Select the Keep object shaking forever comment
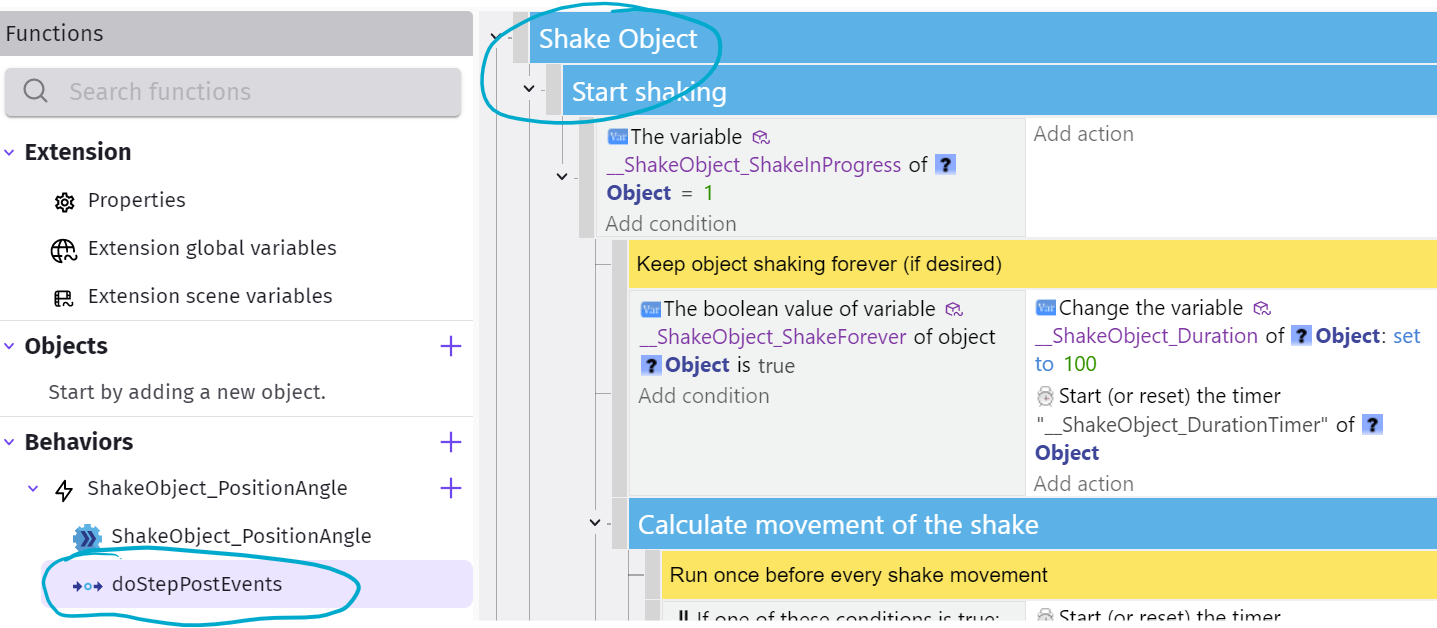The image size is (1437, 628). pos(818,265)
